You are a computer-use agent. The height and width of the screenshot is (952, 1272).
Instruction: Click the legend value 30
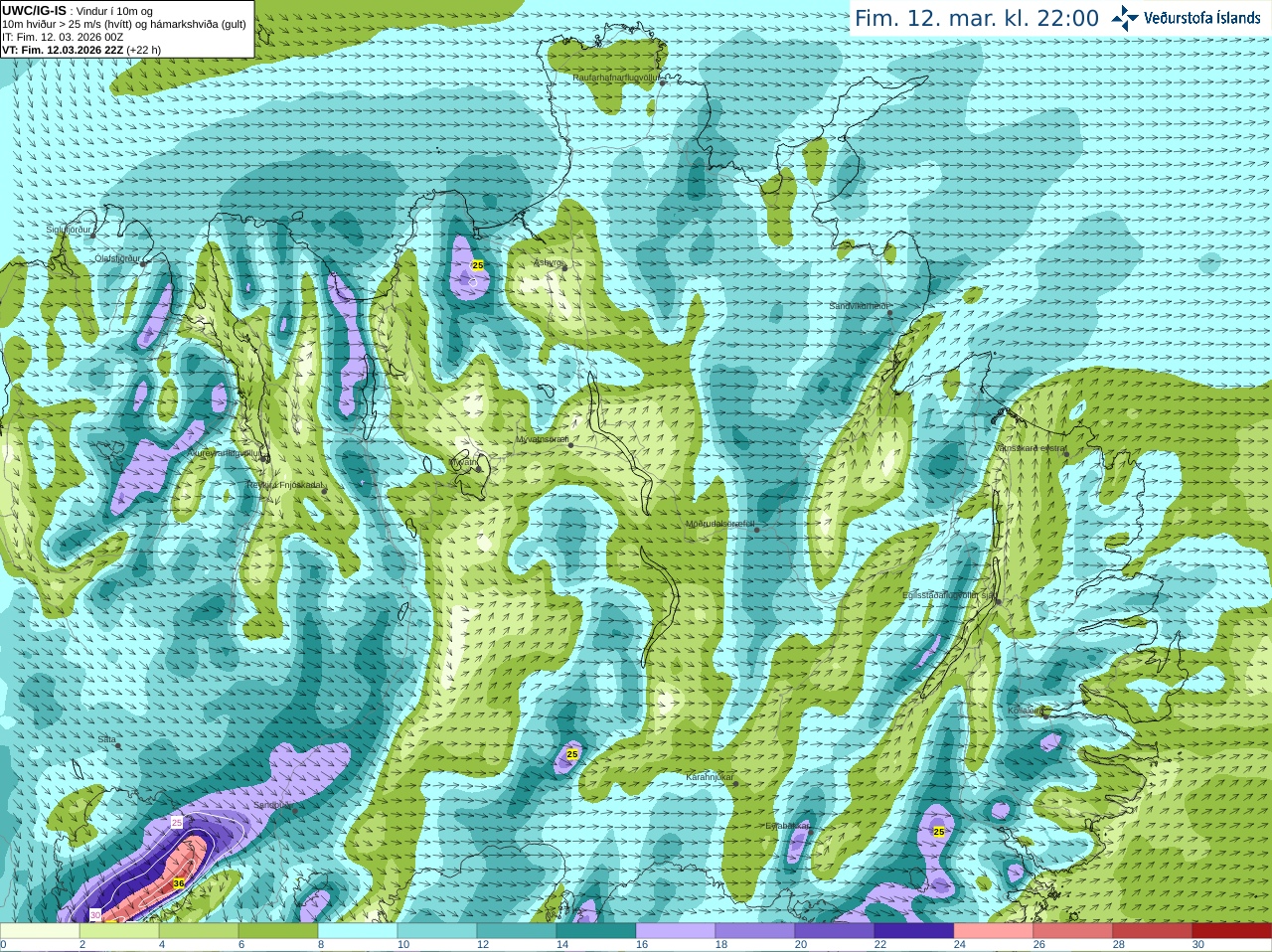[1198, 945]
